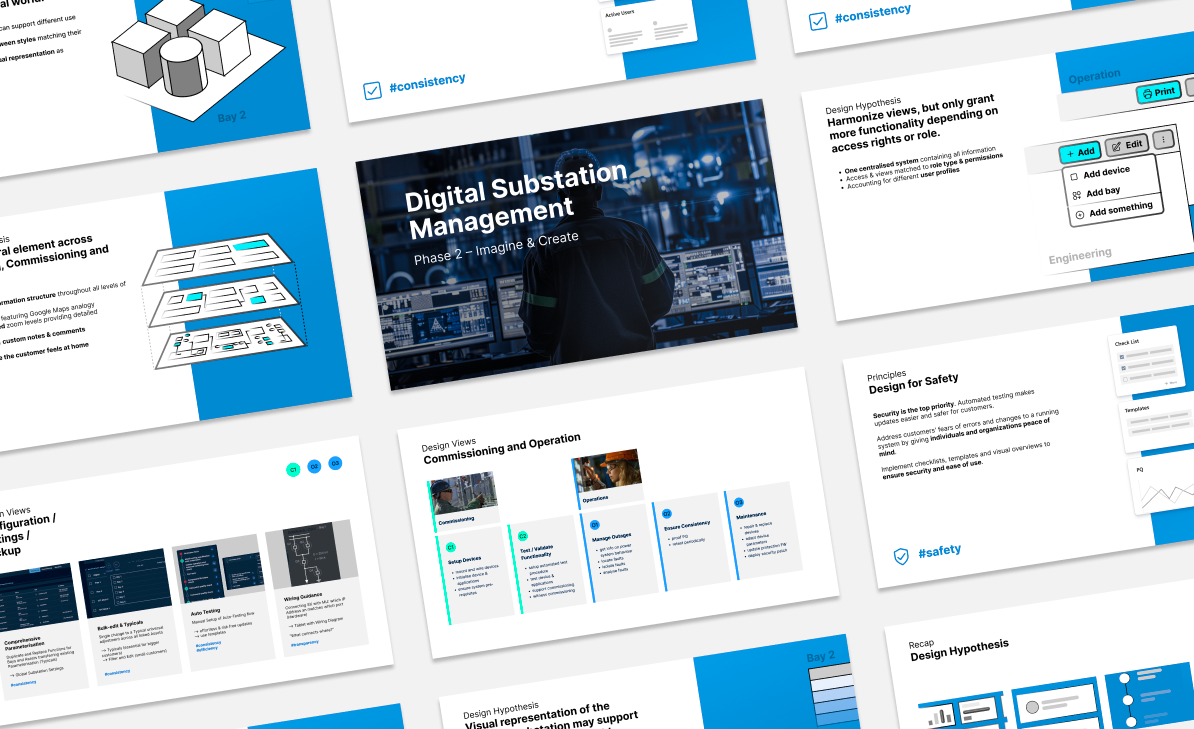Click Recap "Design Hypothesis" heading
The height and width of the screenshot is (729, 1194).
959,650
